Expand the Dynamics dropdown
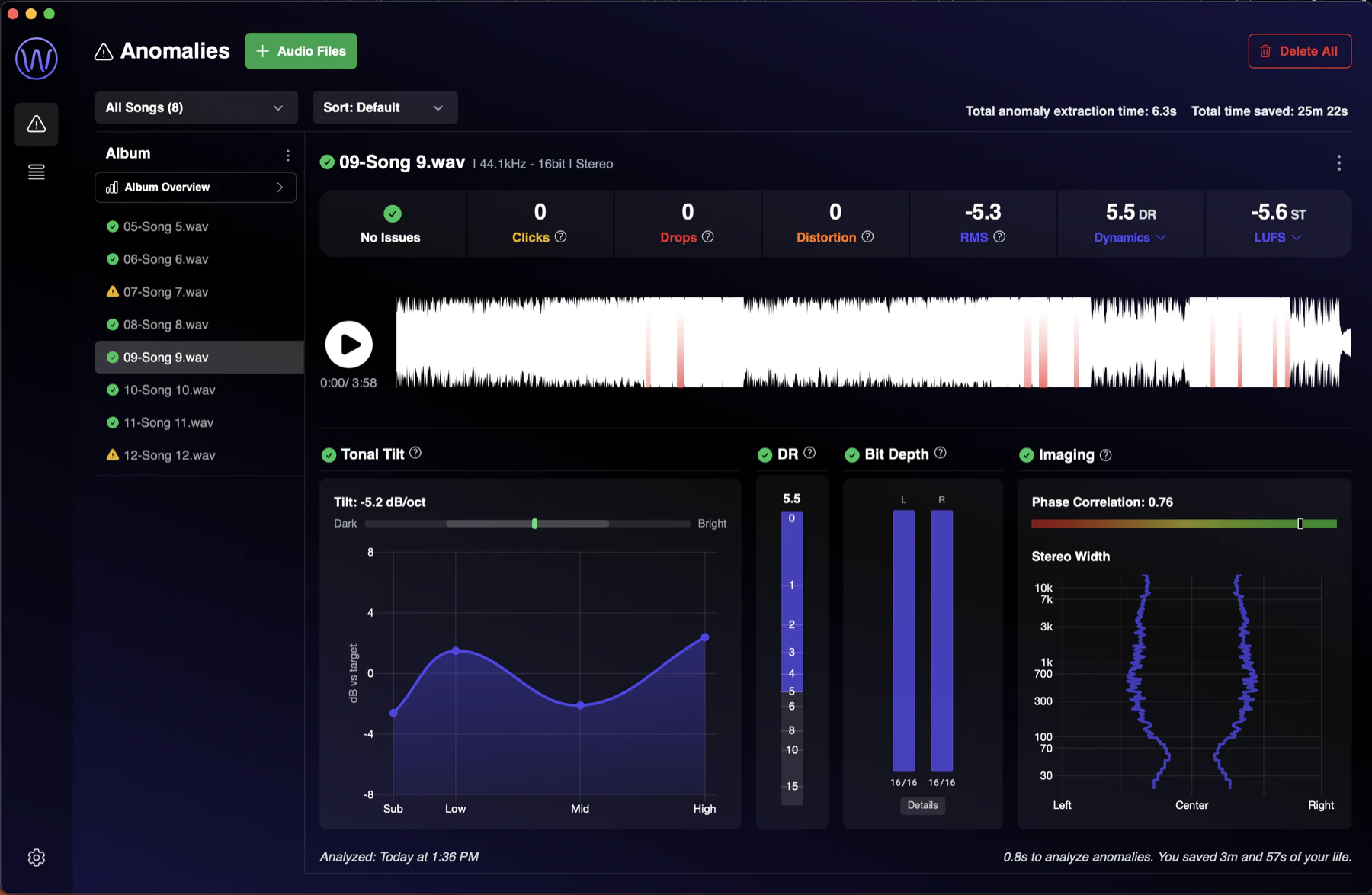Image resolution: width=1372 pixels, height=895 pixels. [x=1130, y=237]
